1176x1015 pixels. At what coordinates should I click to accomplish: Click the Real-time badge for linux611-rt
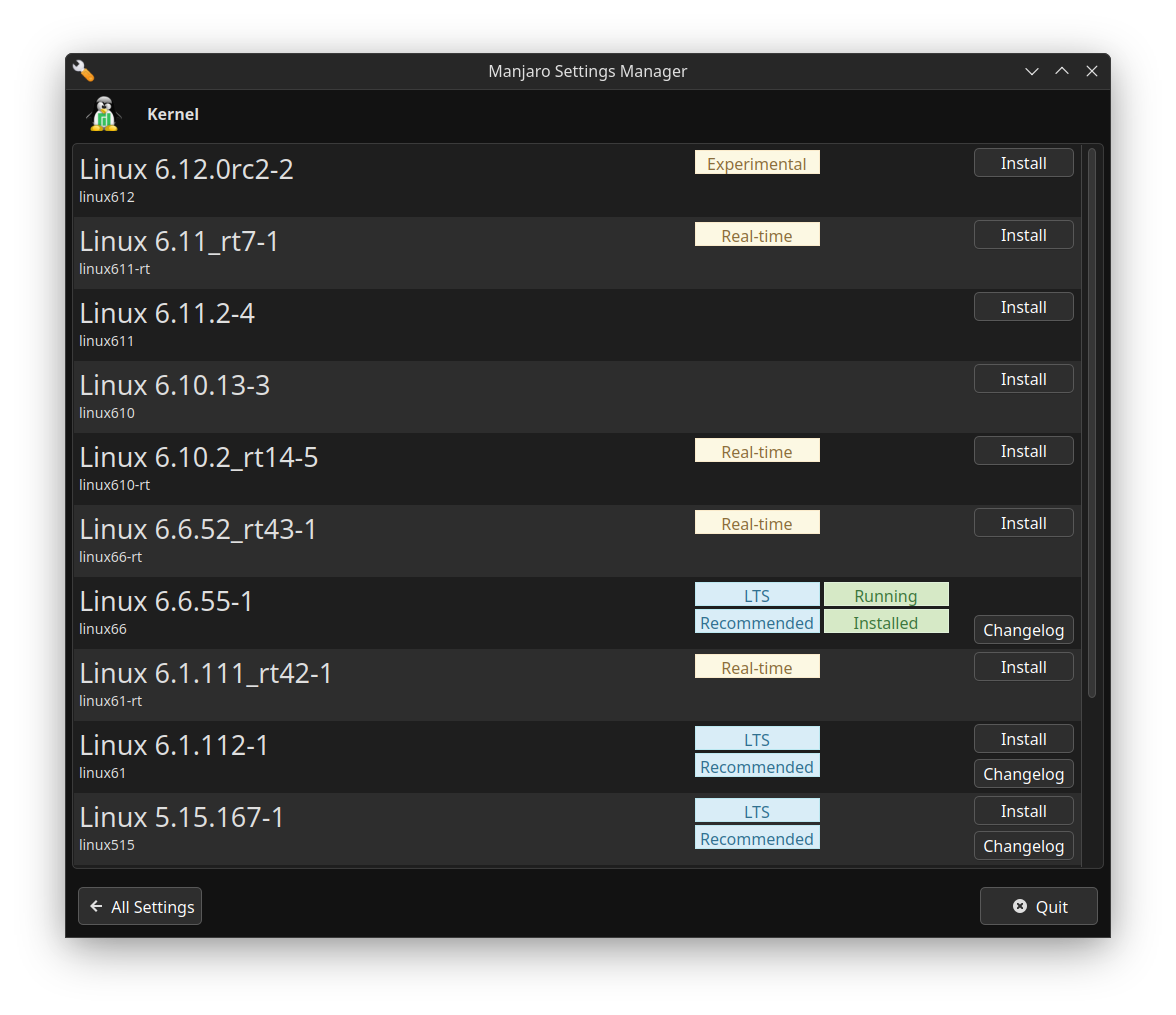point(757,235)
